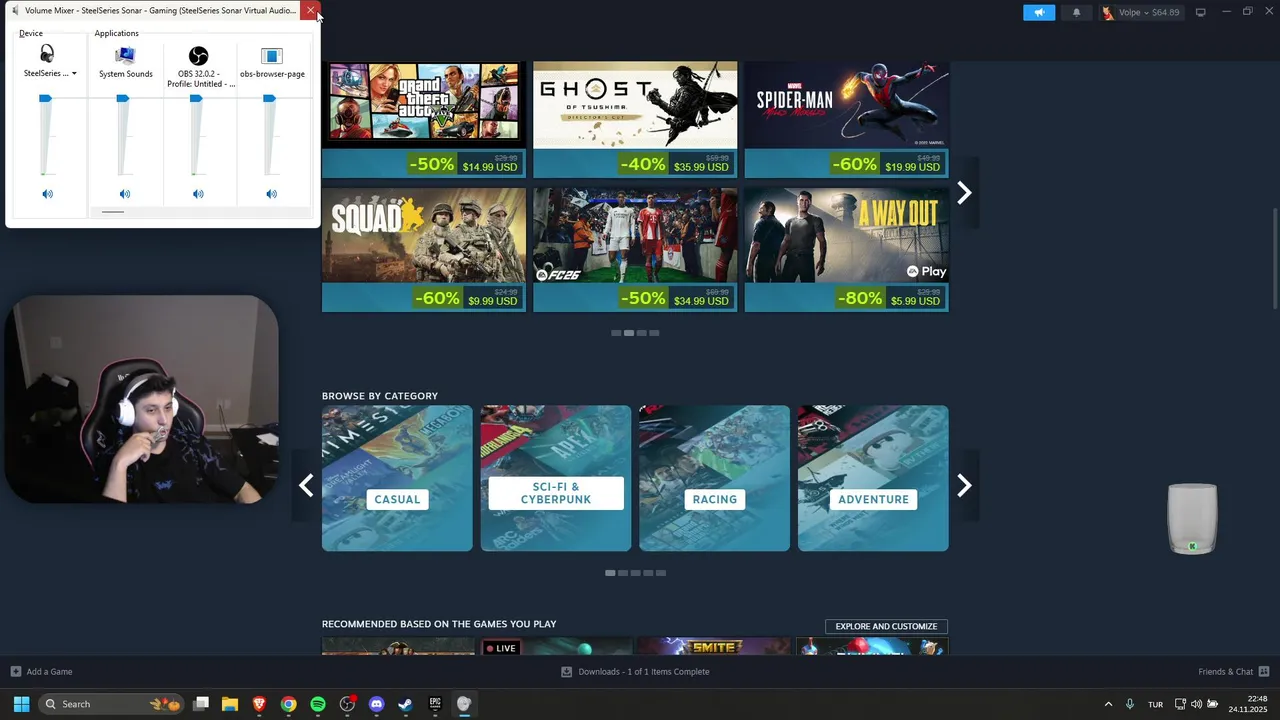Open Steam from taskbar

[x=405, y=704]
